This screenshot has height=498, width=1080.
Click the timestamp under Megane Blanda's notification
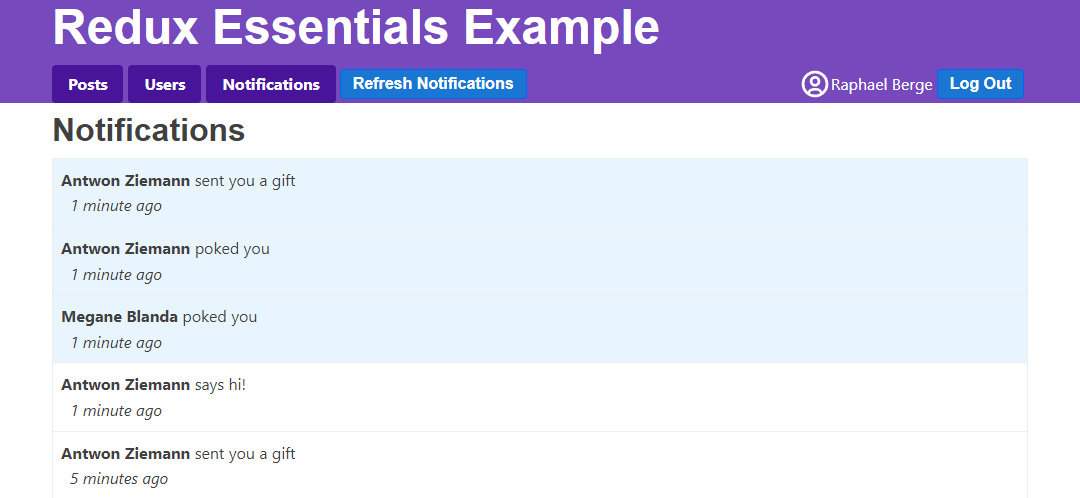point(116,343)
